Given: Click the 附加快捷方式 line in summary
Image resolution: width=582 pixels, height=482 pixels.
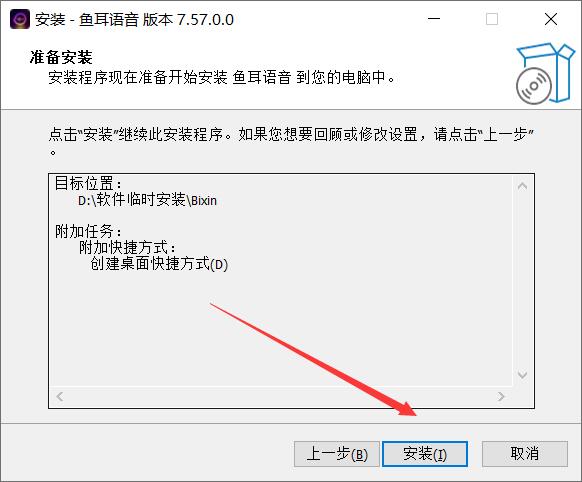Looking at the screenshot, I should (x=127, y=247).
